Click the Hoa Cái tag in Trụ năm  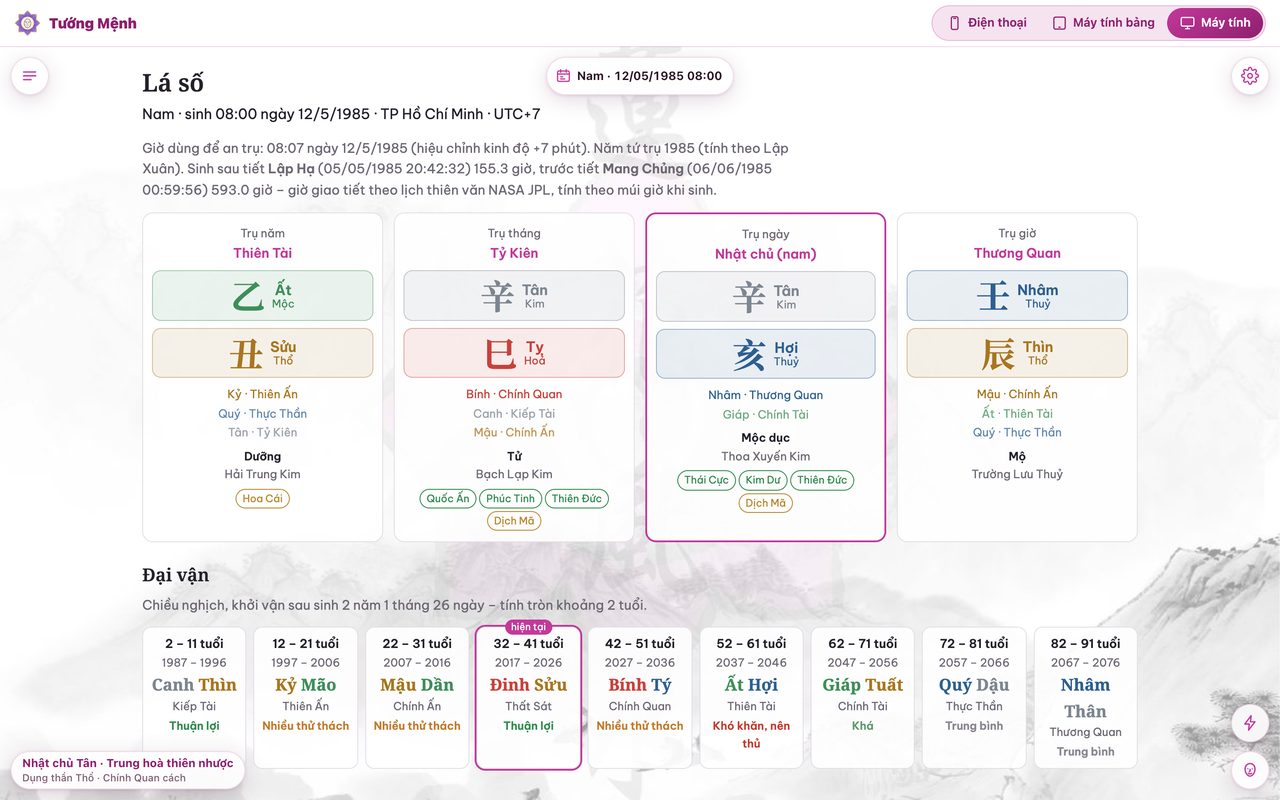(263, 498)
